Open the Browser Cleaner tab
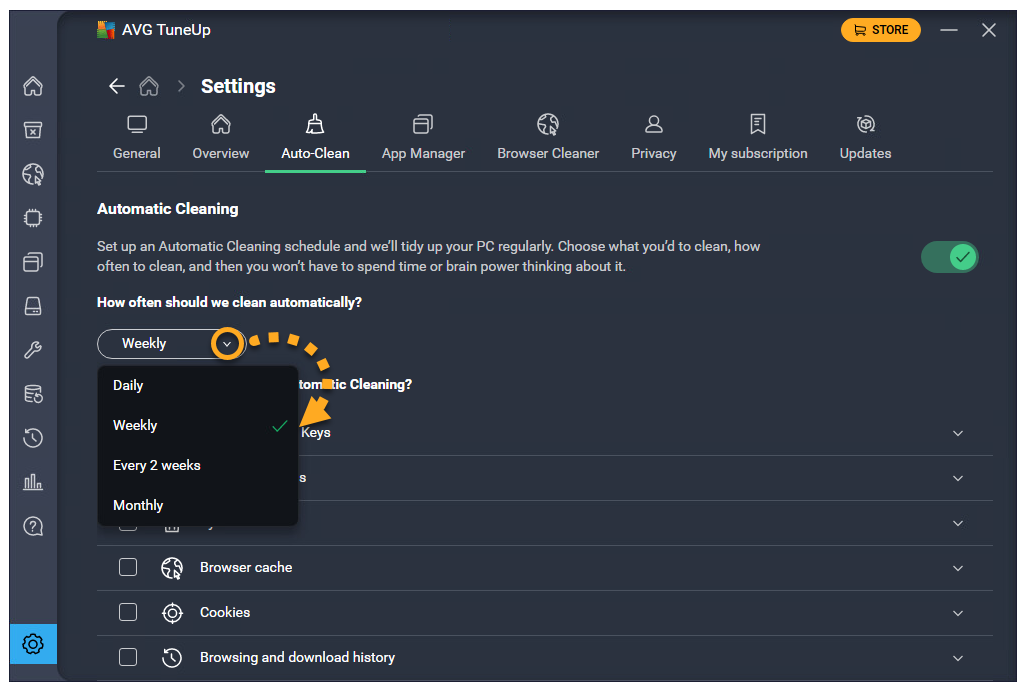This screenshot has width=1028, height=692. [x=548, y=138]
